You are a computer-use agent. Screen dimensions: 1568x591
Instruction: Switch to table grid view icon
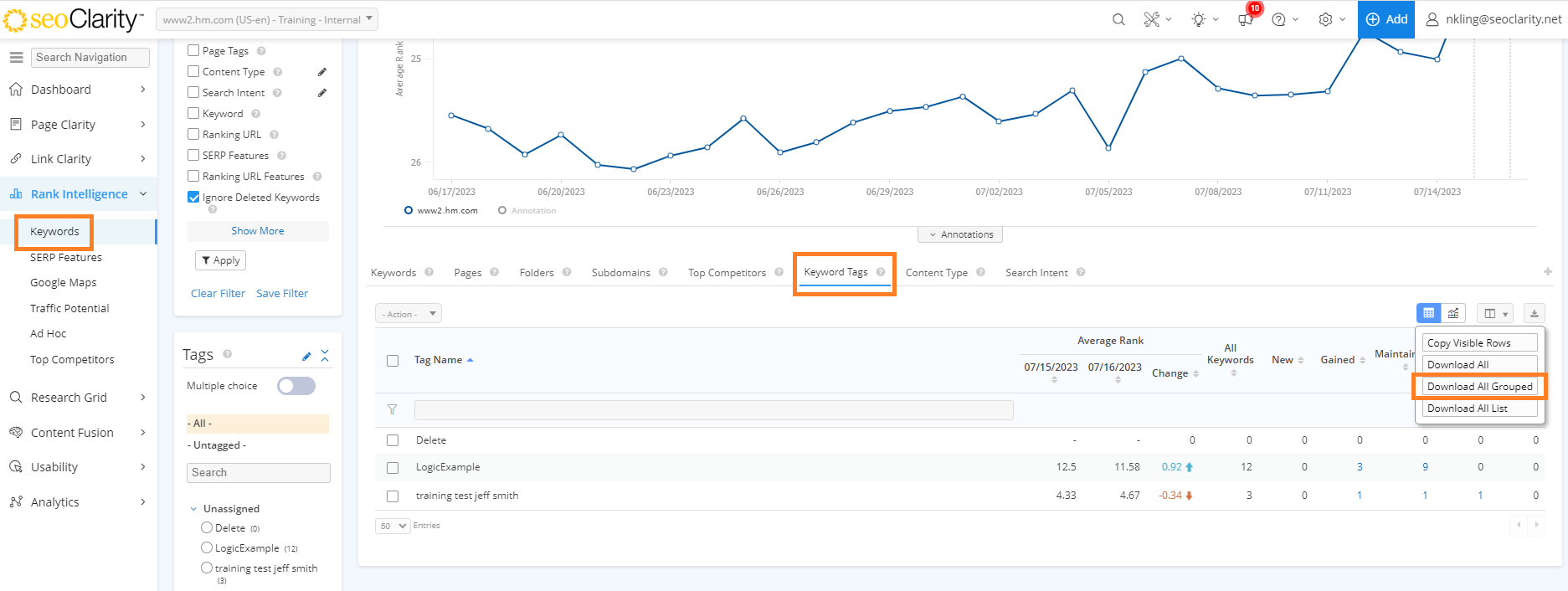tap(1429, 313)
